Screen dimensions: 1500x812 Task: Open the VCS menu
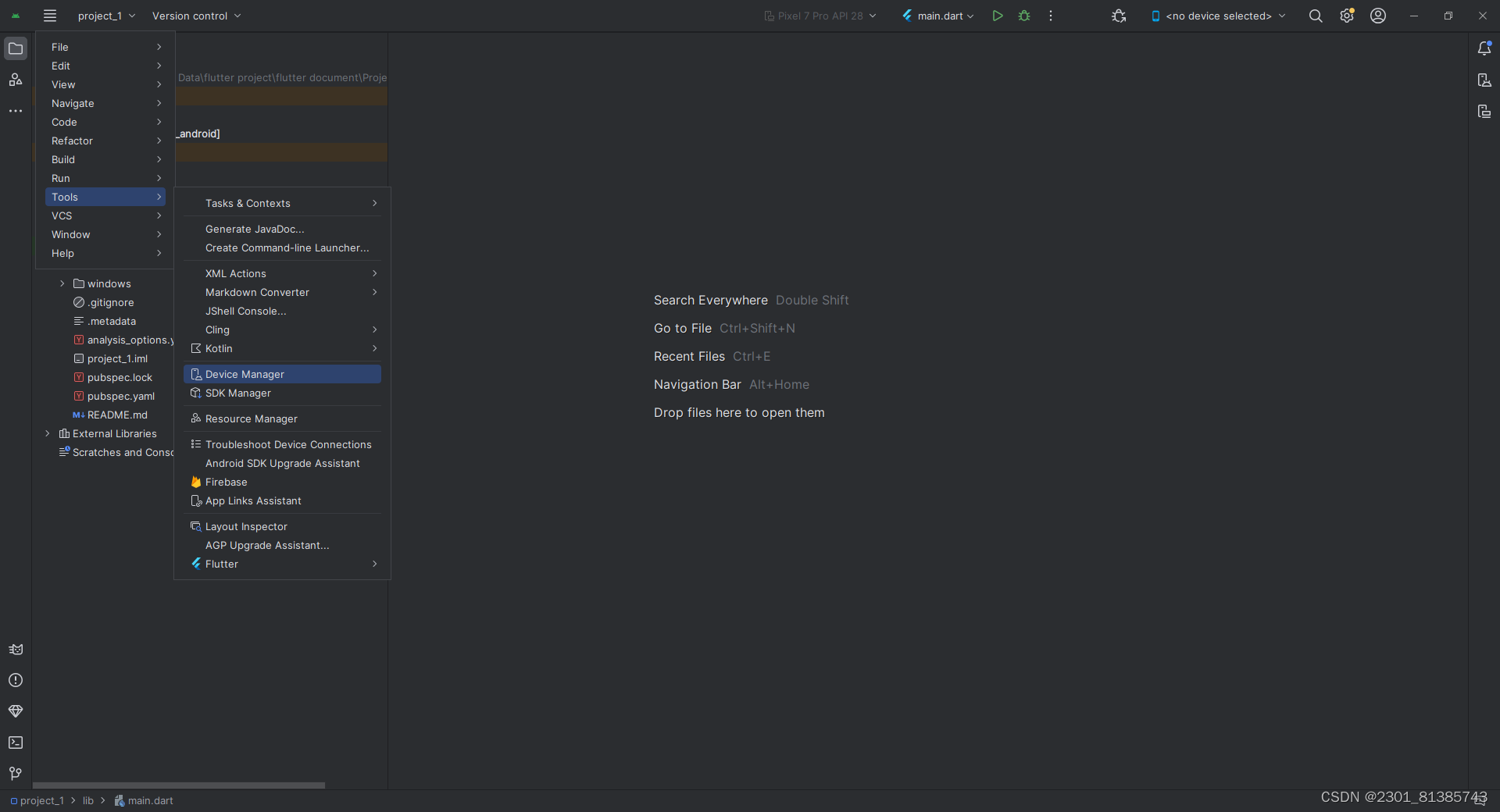pyautogui.click(x=105, y=215)
